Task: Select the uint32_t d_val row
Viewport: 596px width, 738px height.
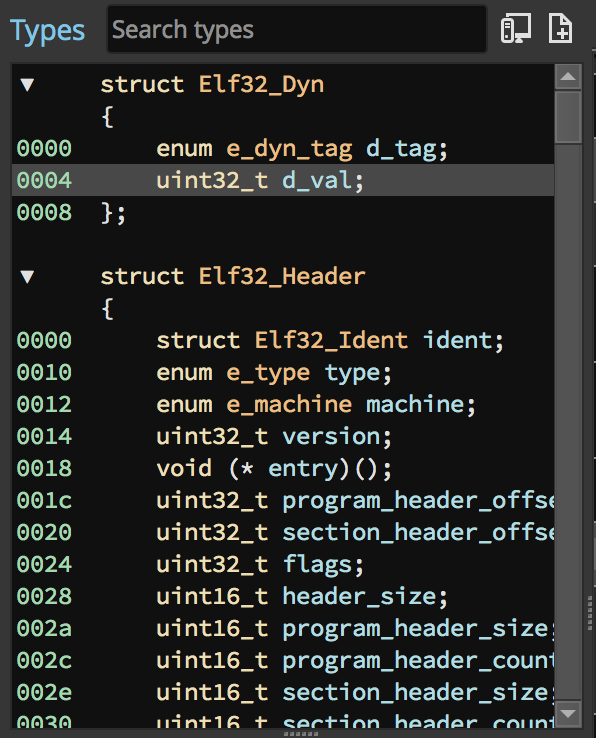Action: [282, 180]
